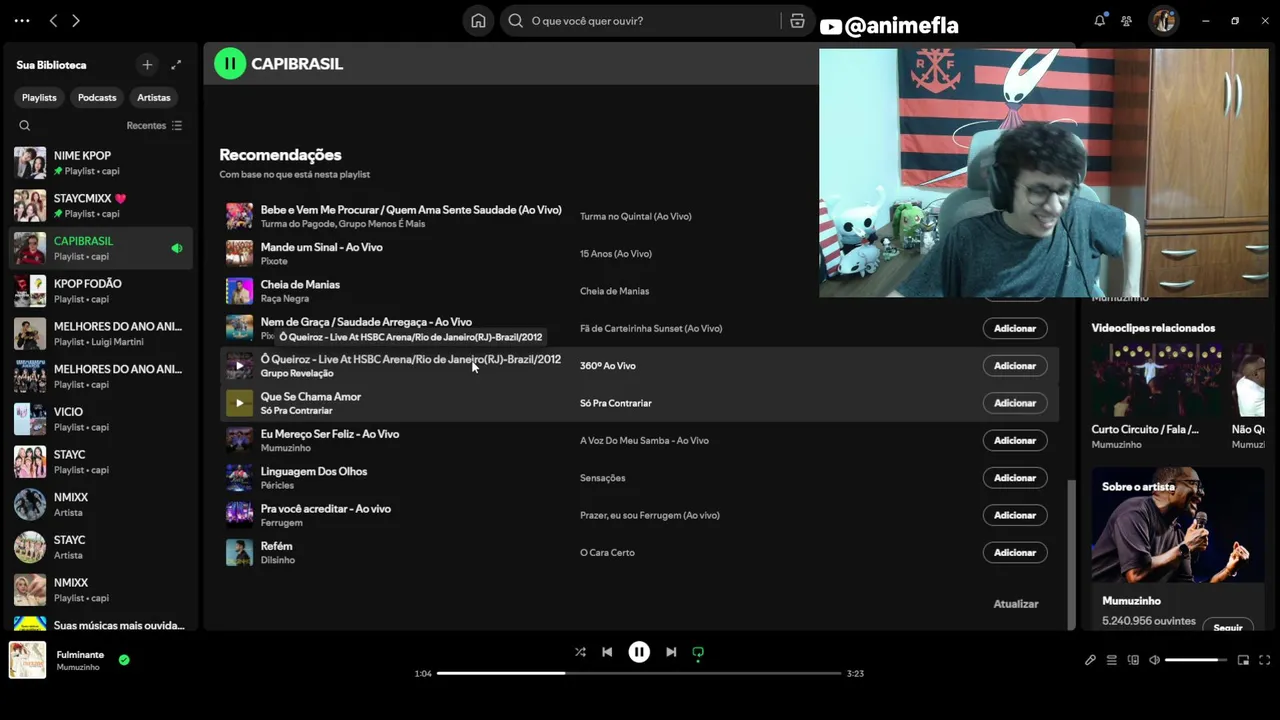Open the STAYCMIXX playlist
This screenshot has height=720, width=1280.
point(100,206)
